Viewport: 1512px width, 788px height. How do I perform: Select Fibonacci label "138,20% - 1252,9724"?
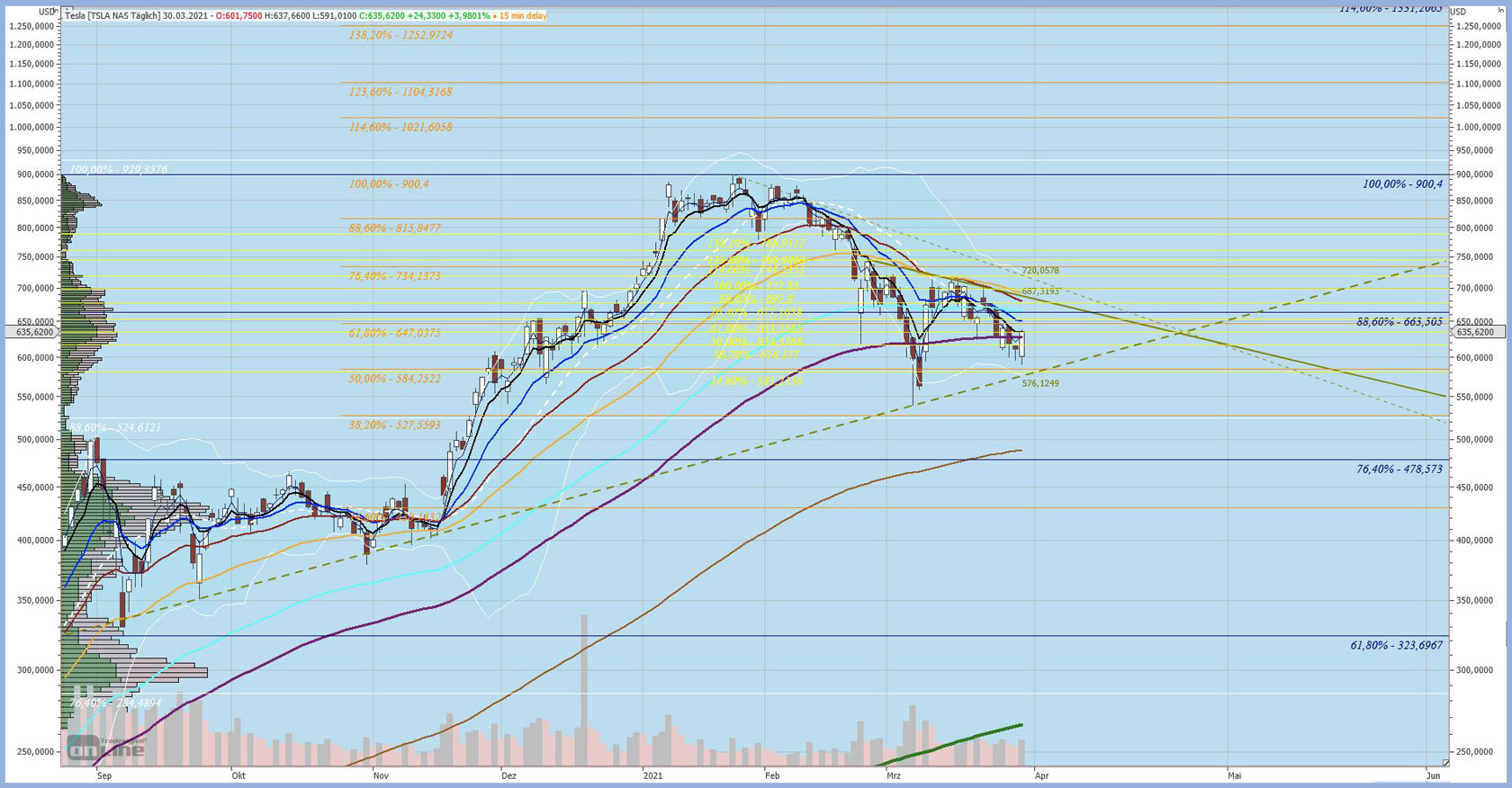pyautogui.click(x=400, y=35)
